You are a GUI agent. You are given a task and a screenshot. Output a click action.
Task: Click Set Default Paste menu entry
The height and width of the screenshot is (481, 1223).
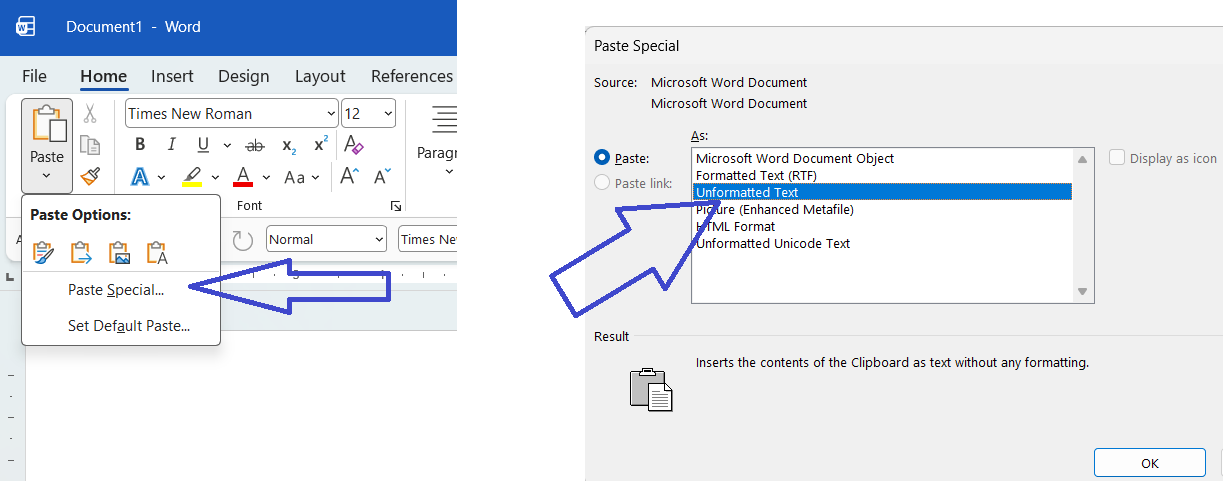point(129,325)
